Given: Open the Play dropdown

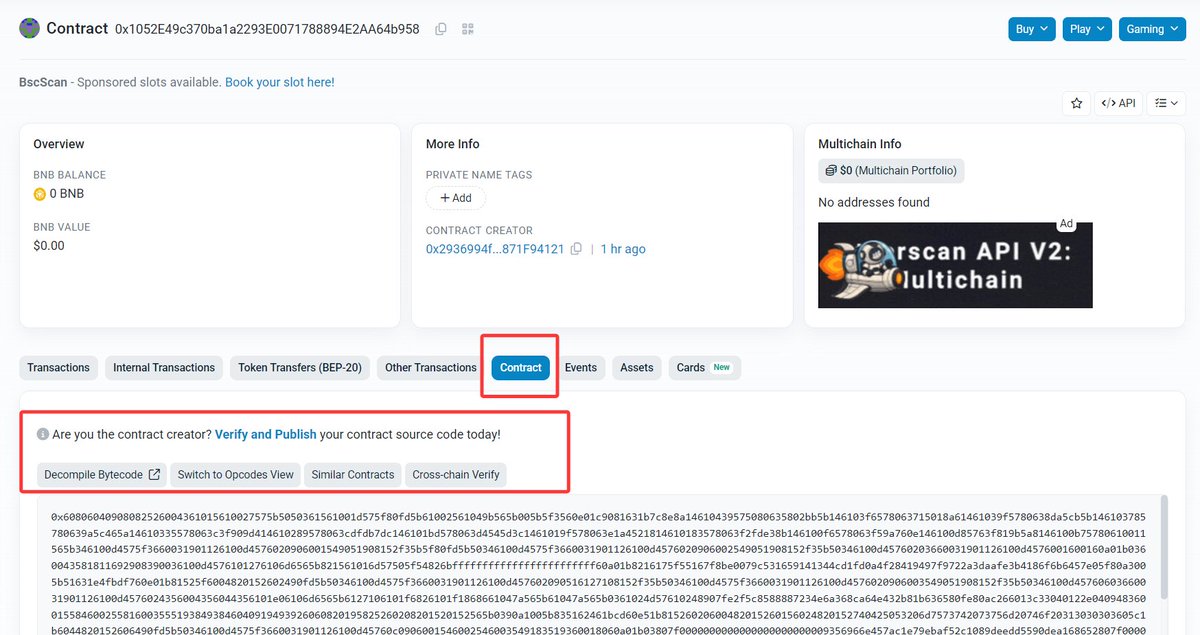Looking at the screenshot, I should click(1087, 29).
